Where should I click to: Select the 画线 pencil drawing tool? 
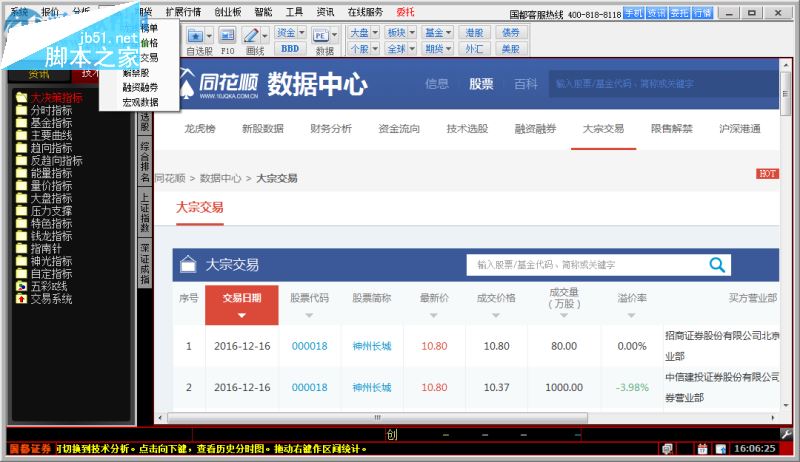coord(251,35)
